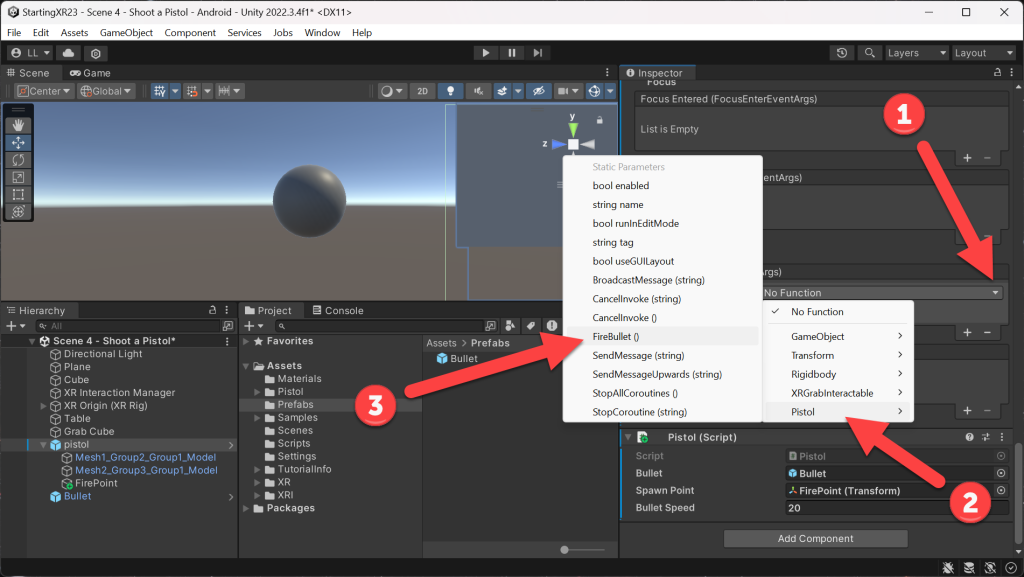Open Pistol script help icon

coord(969,437)
